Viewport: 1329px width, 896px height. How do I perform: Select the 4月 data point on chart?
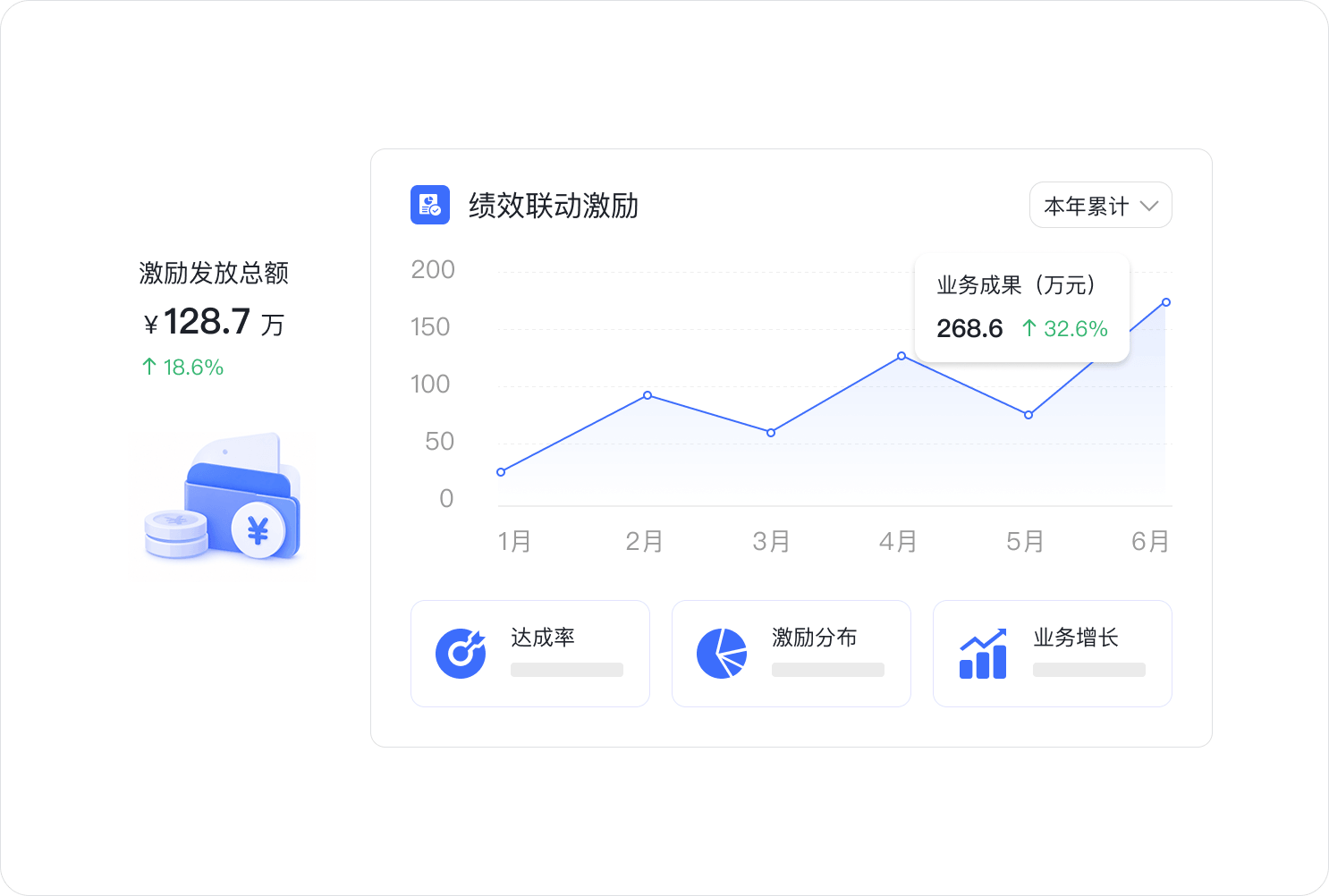902,356
